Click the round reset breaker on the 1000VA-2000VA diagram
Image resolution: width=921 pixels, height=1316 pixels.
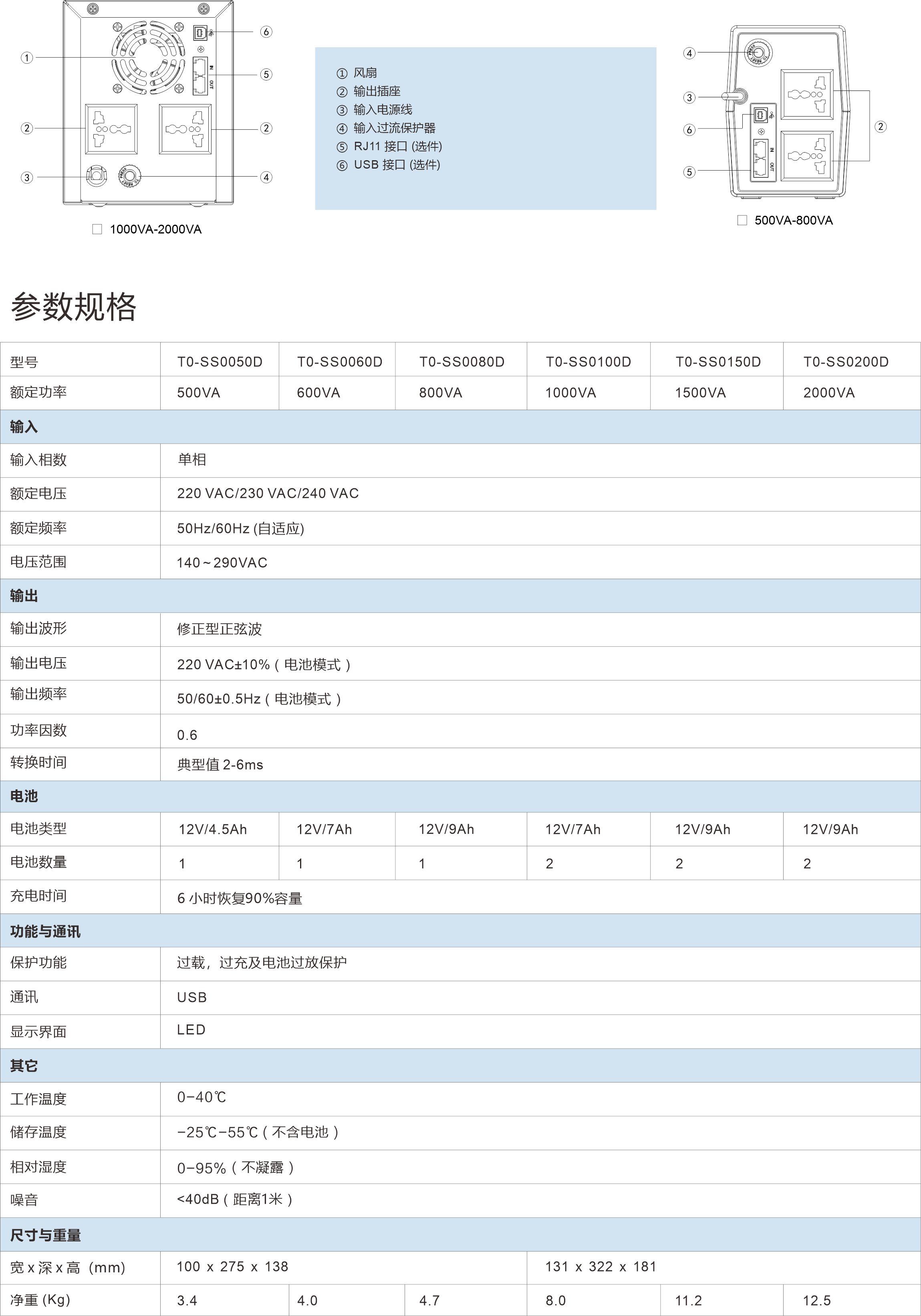pos(130,175)
